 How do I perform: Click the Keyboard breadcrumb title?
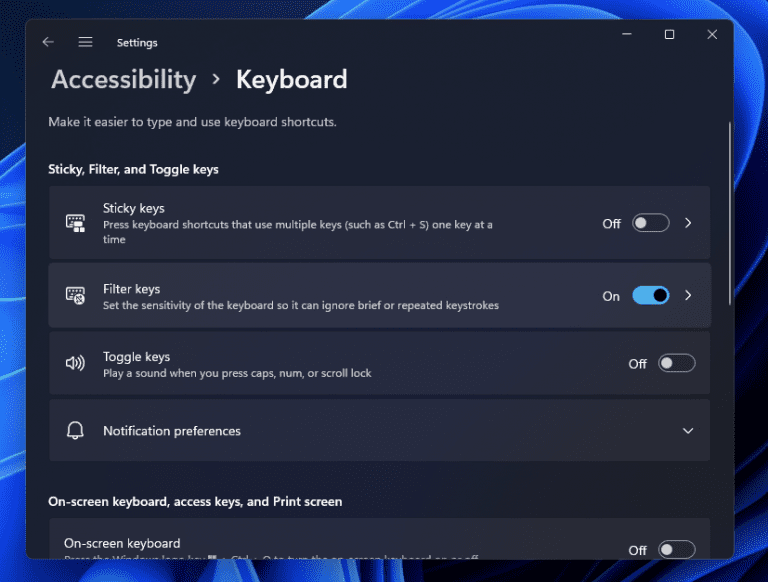pos(291,80)
